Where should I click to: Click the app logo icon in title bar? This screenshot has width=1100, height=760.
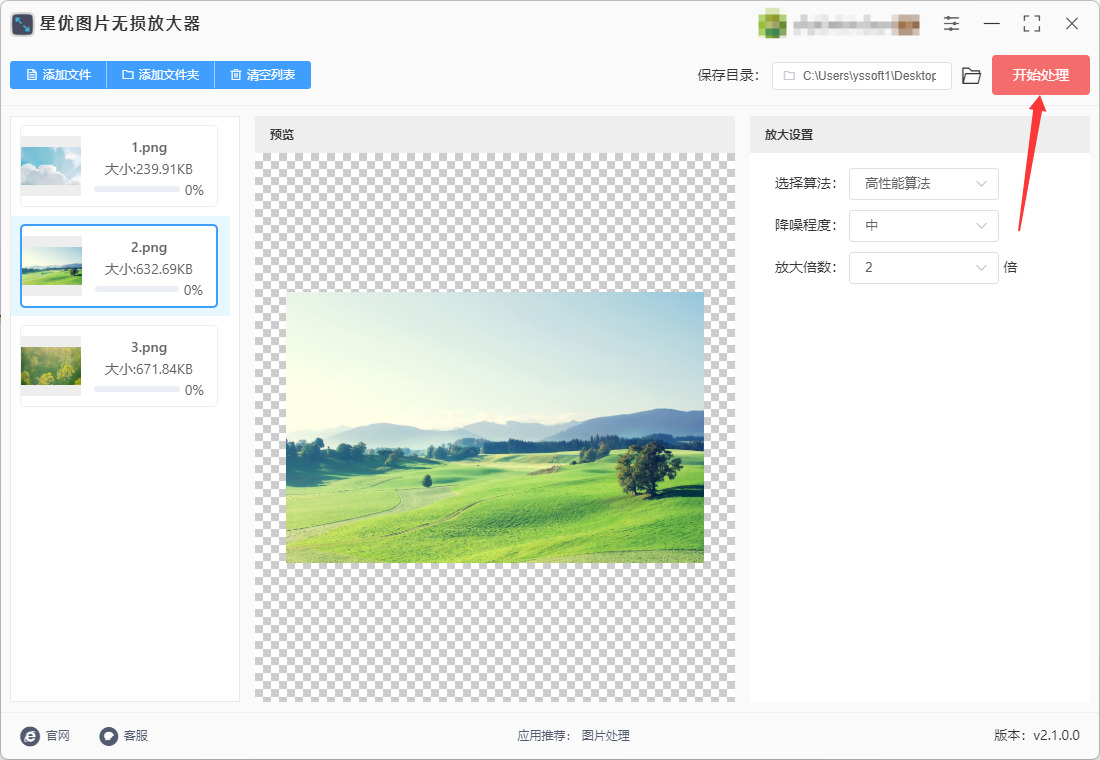[22, 24]
